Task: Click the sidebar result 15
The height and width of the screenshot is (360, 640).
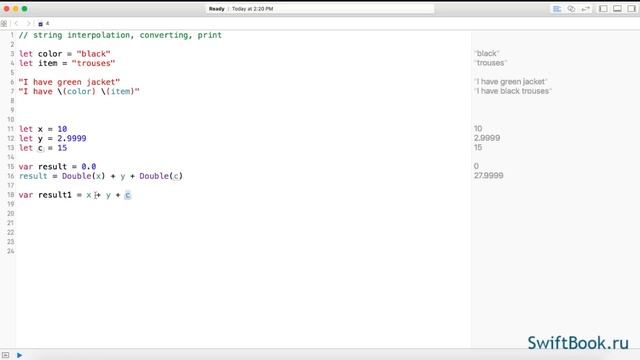Action: point(478,147)
